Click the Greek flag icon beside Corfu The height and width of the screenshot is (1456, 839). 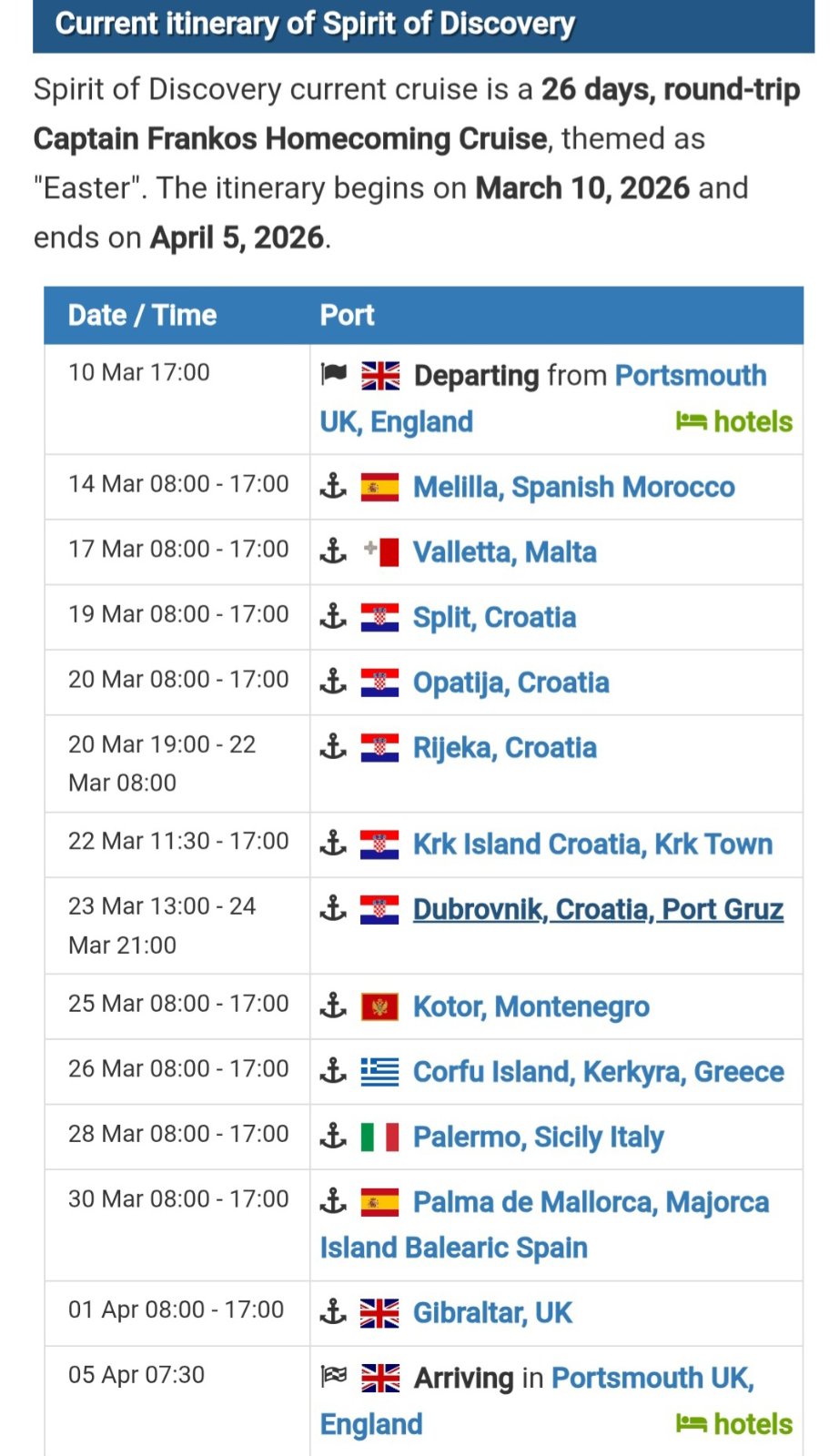point(379,1072)
